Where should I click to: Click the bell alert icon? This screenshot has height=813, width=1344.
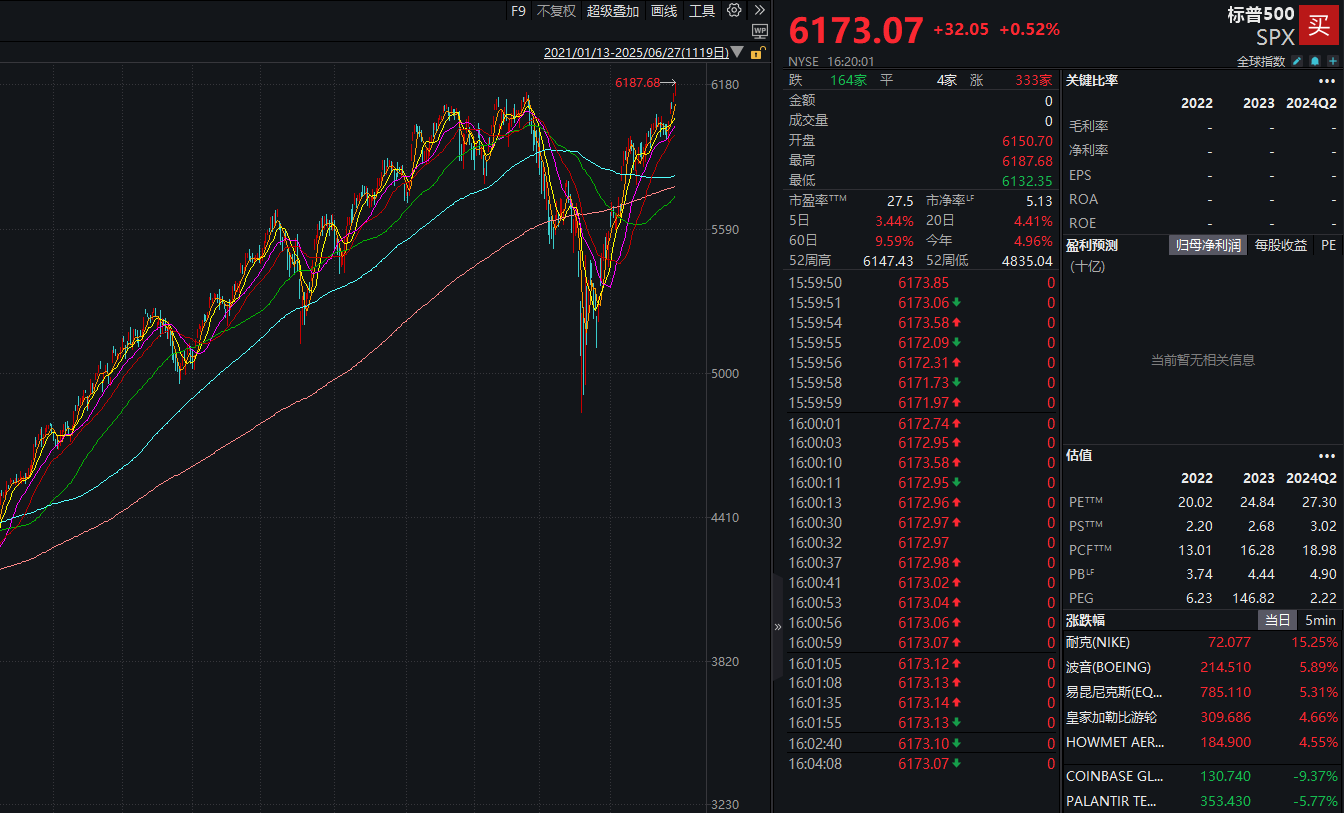coord(1315,61)
